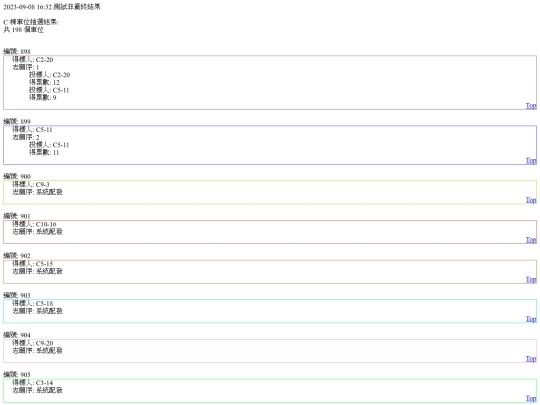Screen dimensions: 540x405
Task: Click the '編號: 899' label
Action: tap(17, 122)
